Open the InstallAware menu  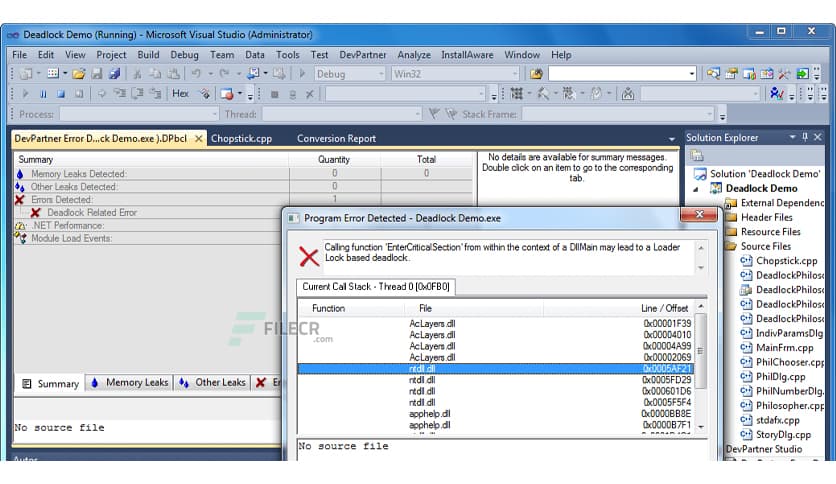467,54
